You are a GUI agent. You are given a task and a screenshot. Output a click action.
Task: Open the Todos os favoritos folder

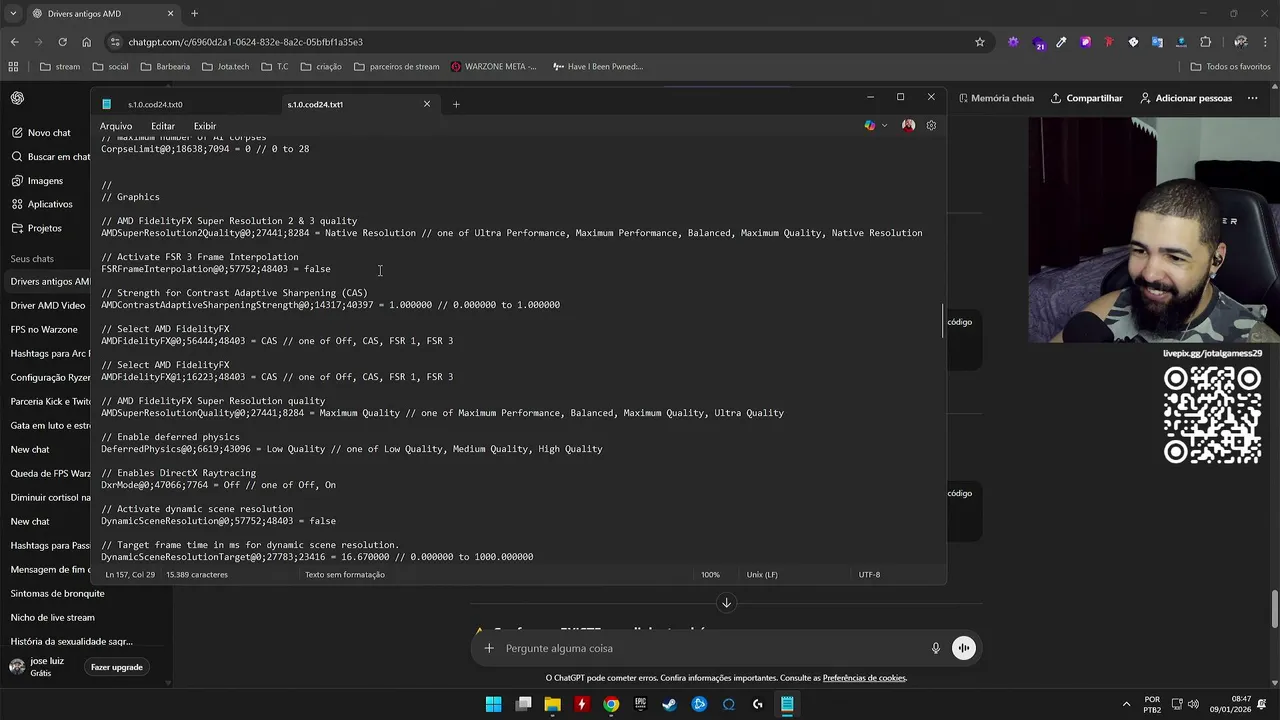(1230, 67)
